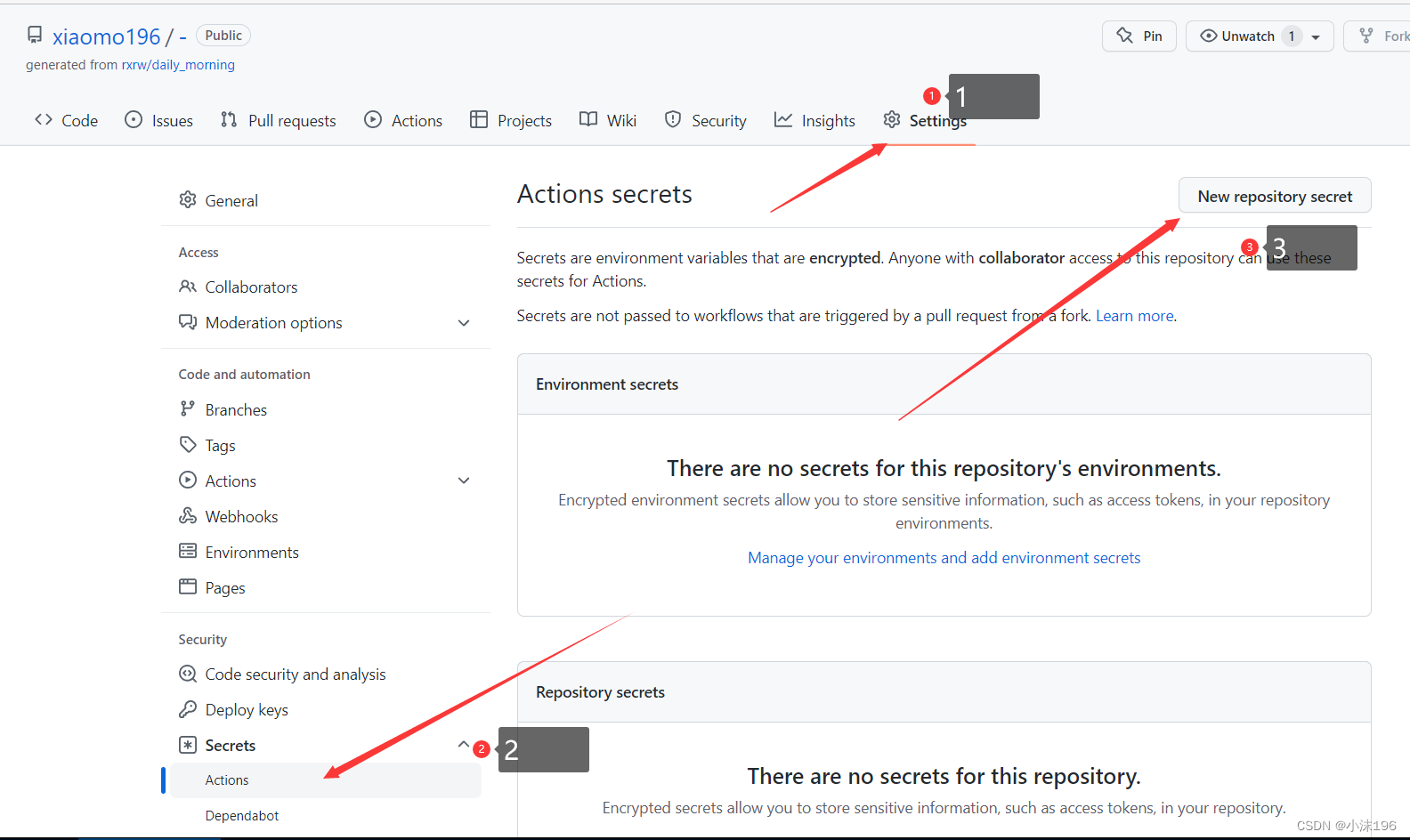Click the sidebar Actions play-circle icon
Image resolution: width=1410 pixels, height=840 pixels.
pyautogui.click(x=188, y=480)
